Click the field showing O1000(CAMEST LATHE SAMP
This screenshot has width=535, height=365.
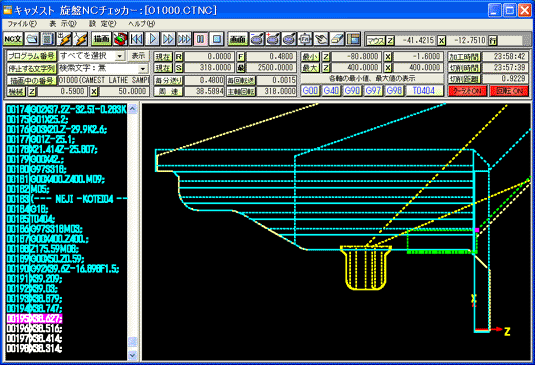pyautogui.click(x=104, y=81)
